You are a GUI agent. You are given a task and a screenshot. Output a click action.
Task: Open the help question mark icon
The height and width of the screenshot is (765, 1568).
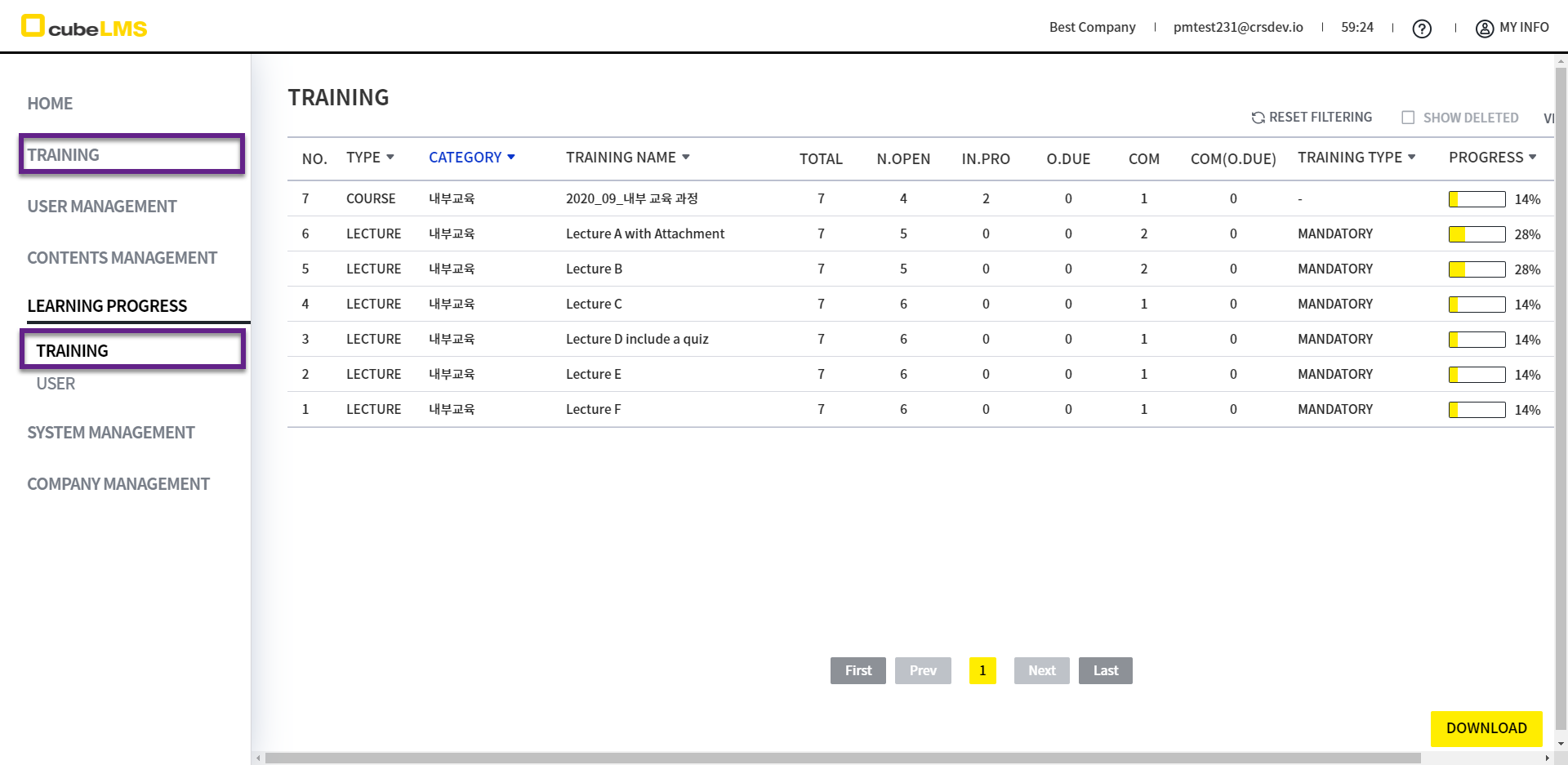[x=1422, y=29]
